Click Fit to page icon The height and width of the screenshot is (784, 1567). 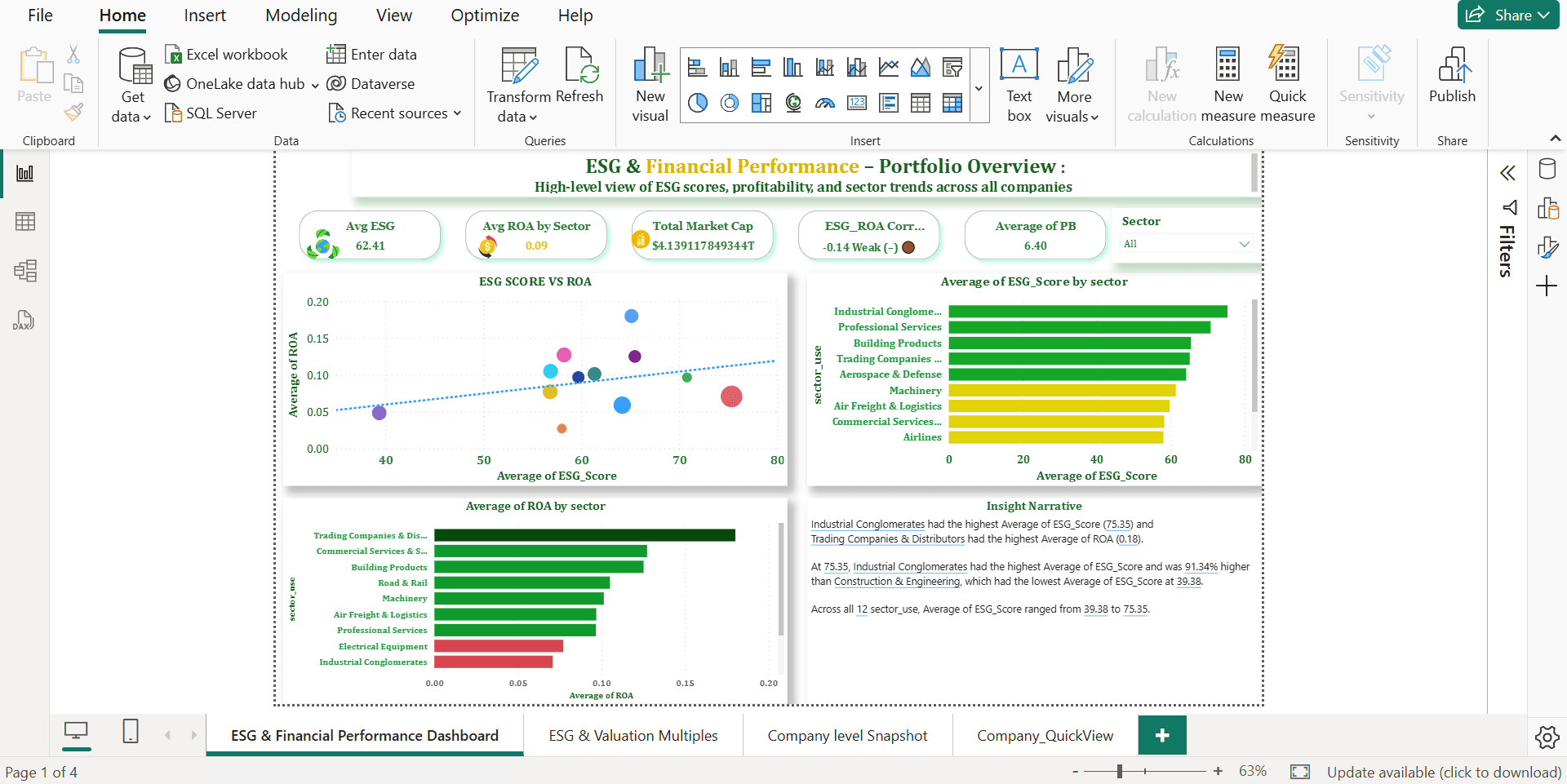pyautogui.click(x=1300, y=772)
